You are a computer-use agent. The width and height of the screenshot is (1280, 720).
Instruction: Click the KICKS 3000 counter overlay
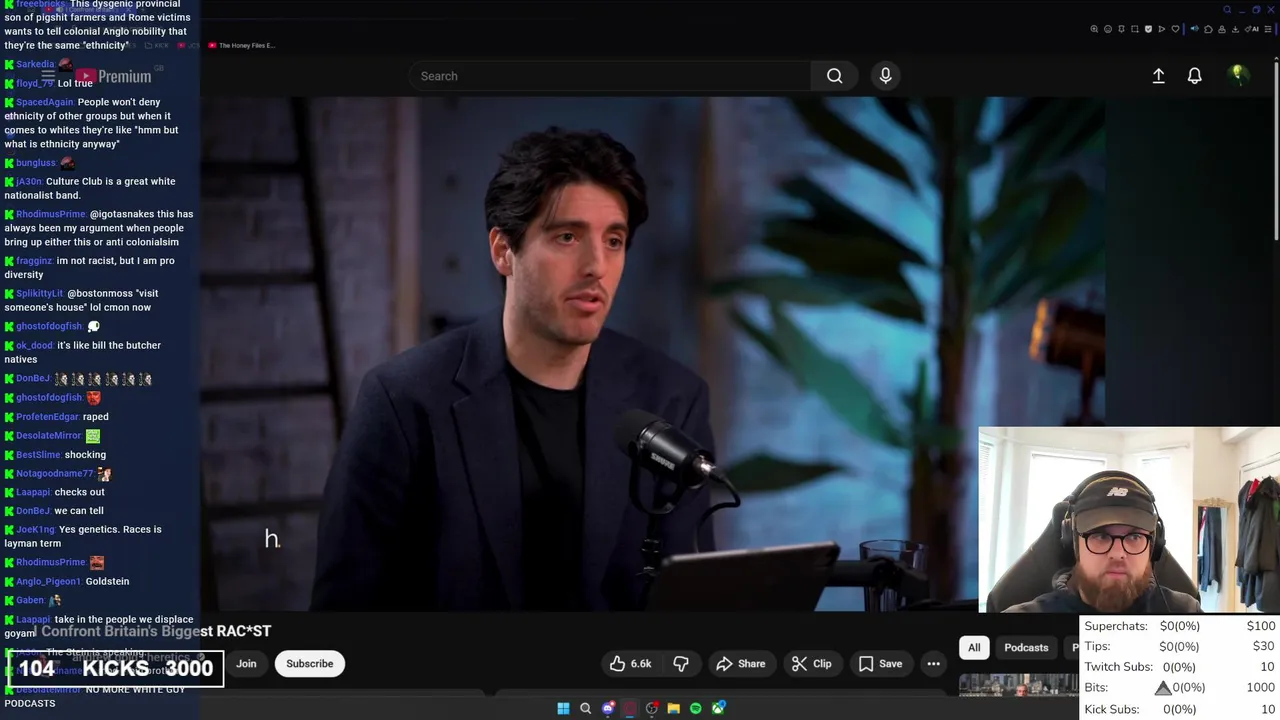(116, 668)
